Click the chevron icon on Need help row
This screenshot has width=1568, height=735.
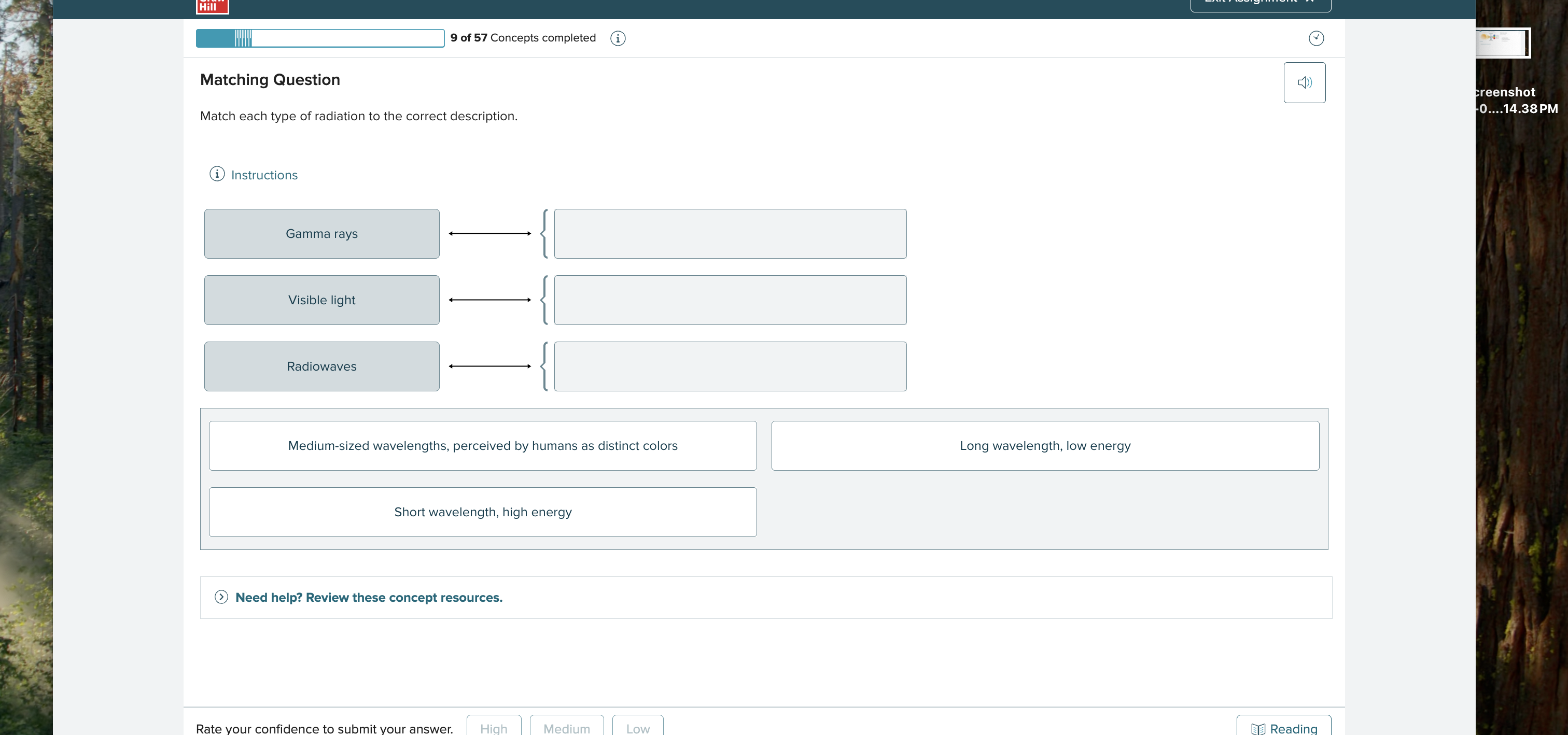pos(221,598)
